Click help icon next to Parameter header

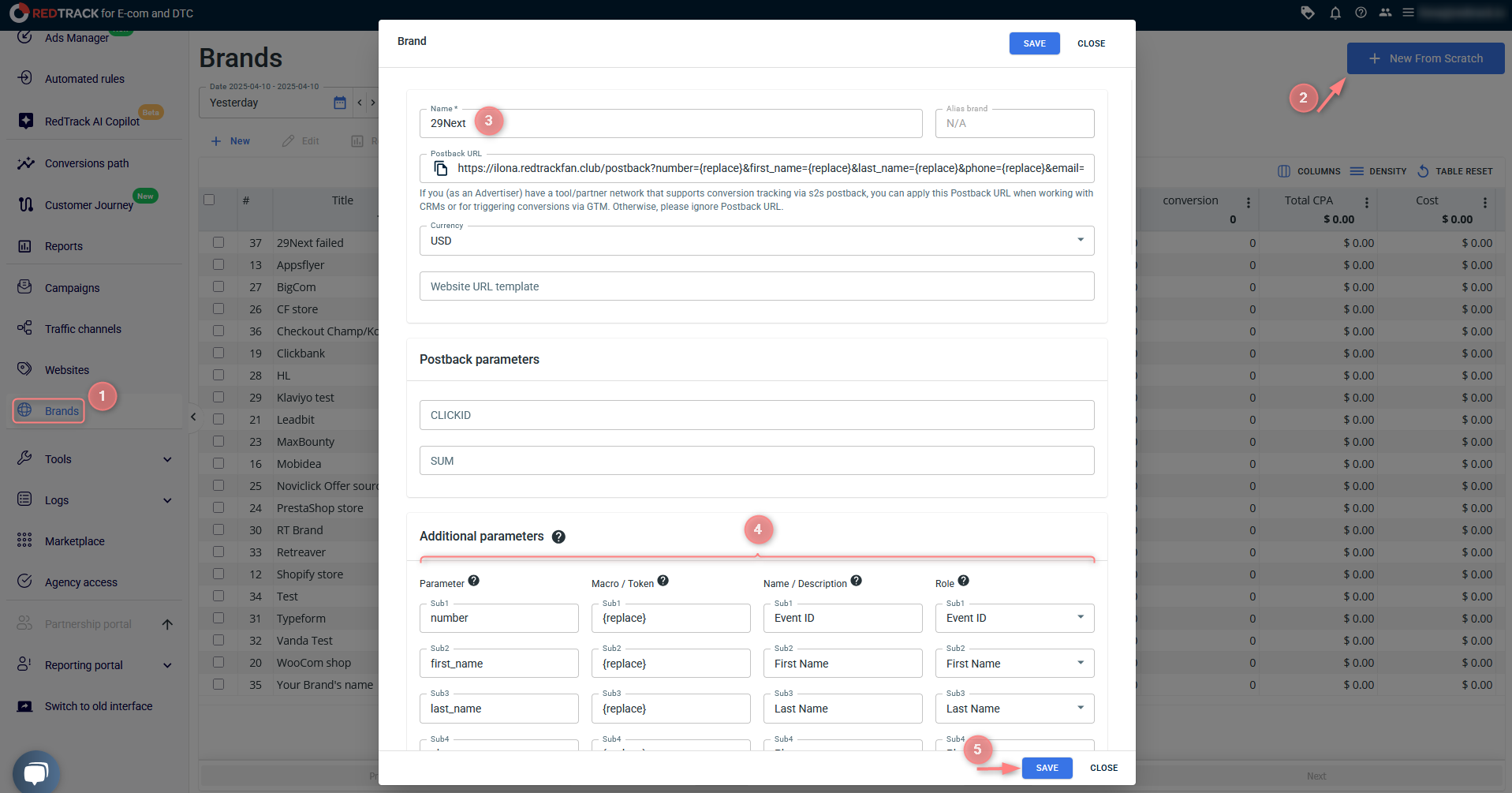click(473, 581)
